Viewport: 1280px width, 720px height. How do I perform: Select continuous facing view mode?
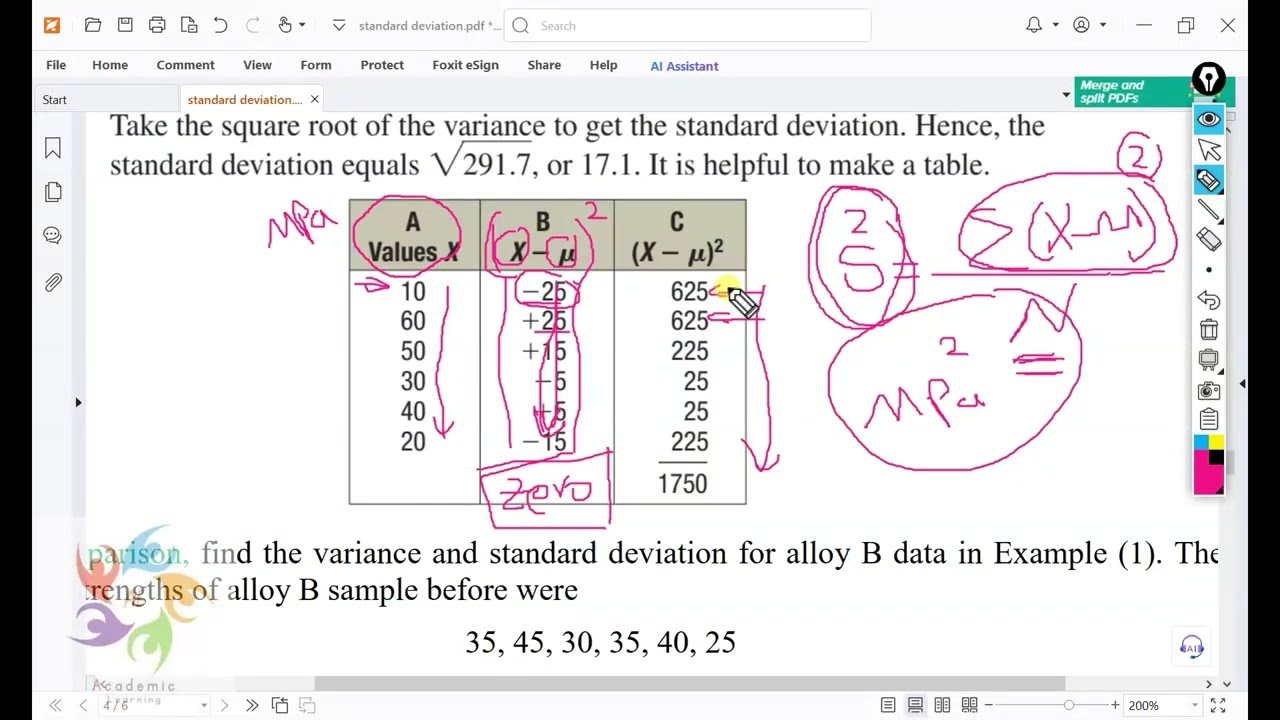click(969, 705)
